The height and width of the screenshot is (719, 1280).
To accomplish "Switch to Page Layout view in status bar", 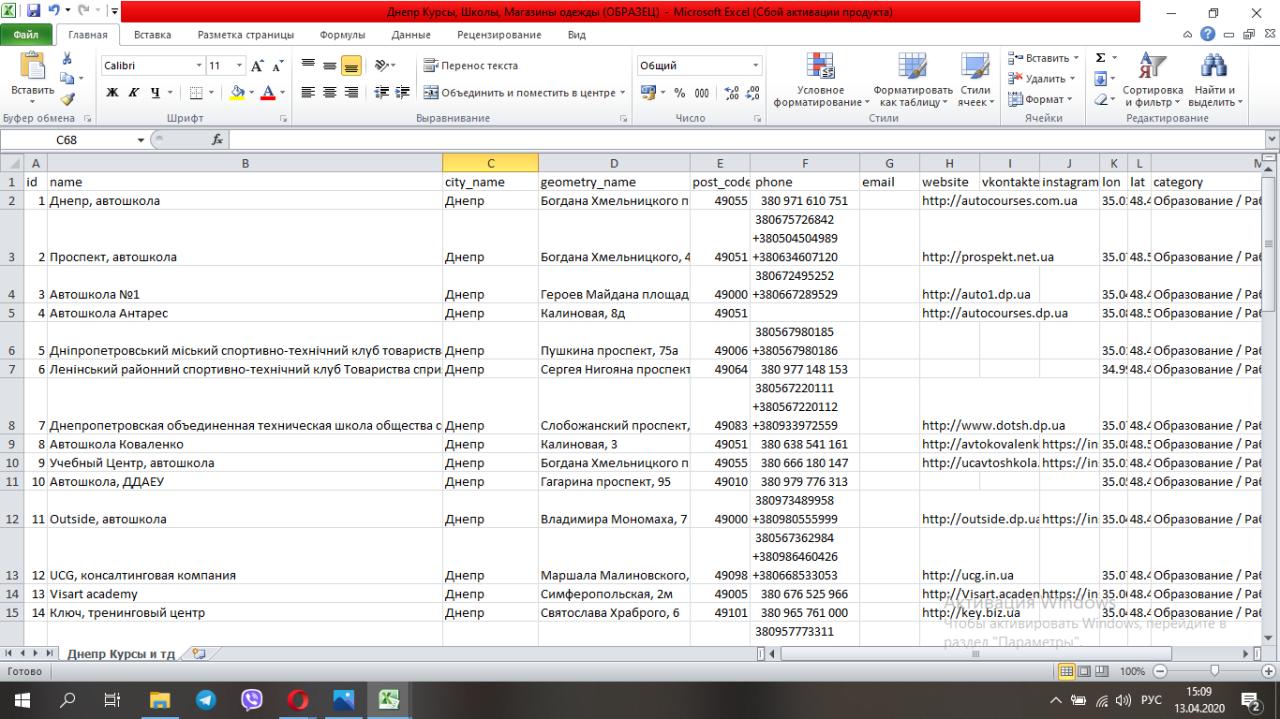I will 1086,672.
